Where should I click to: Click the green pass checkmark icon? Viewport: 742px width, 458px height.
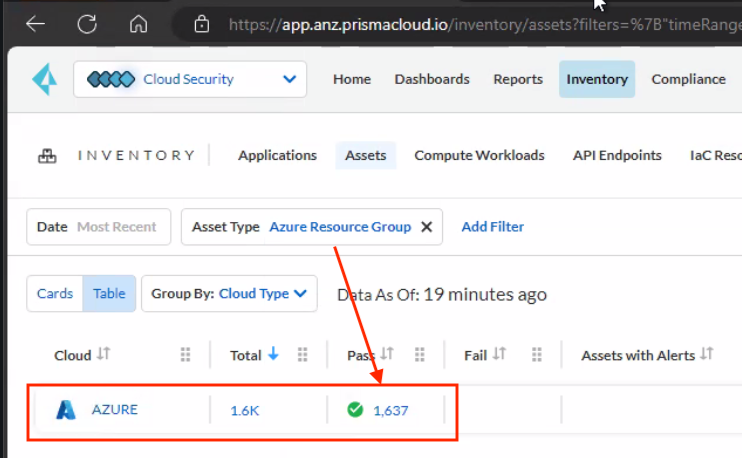point(354,409)
